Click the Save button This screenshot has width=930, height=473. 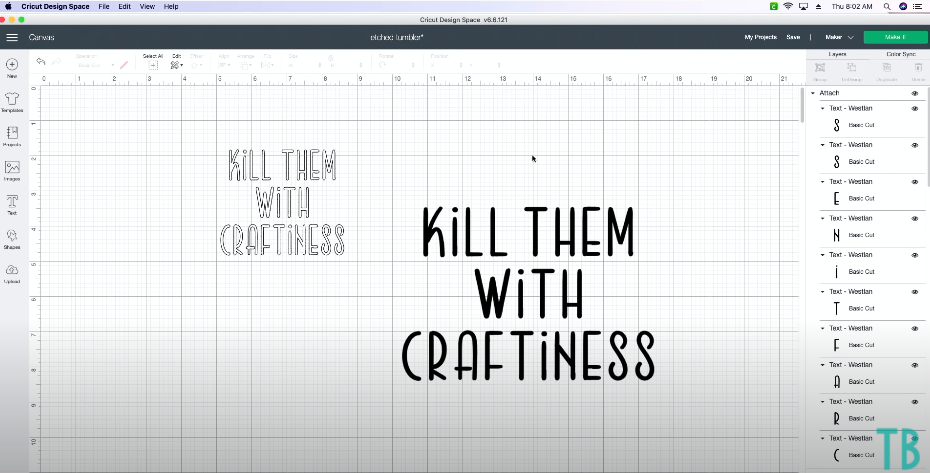(793, 37)
